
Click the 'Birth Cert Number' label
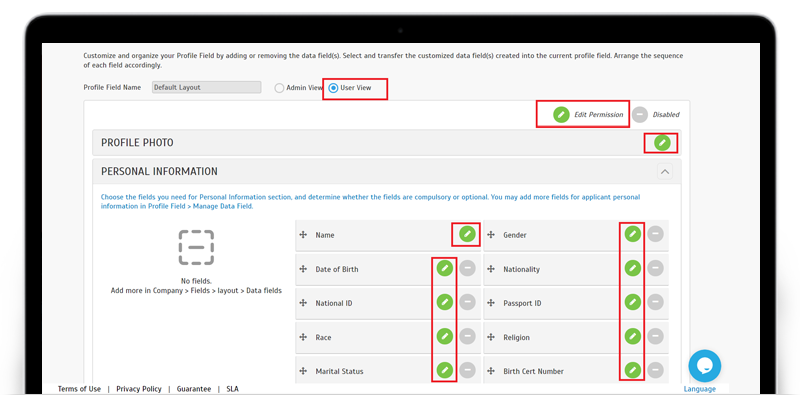coord(535,371)
